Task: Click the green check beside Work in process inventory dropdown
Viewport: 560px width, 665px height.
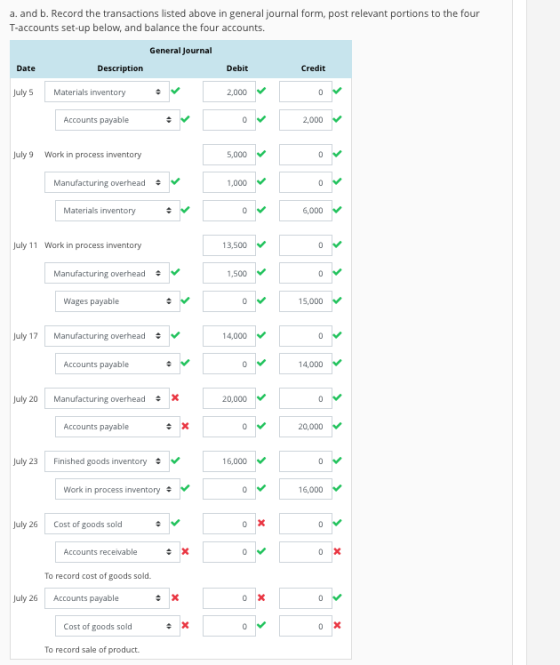Action: [185, 488]
